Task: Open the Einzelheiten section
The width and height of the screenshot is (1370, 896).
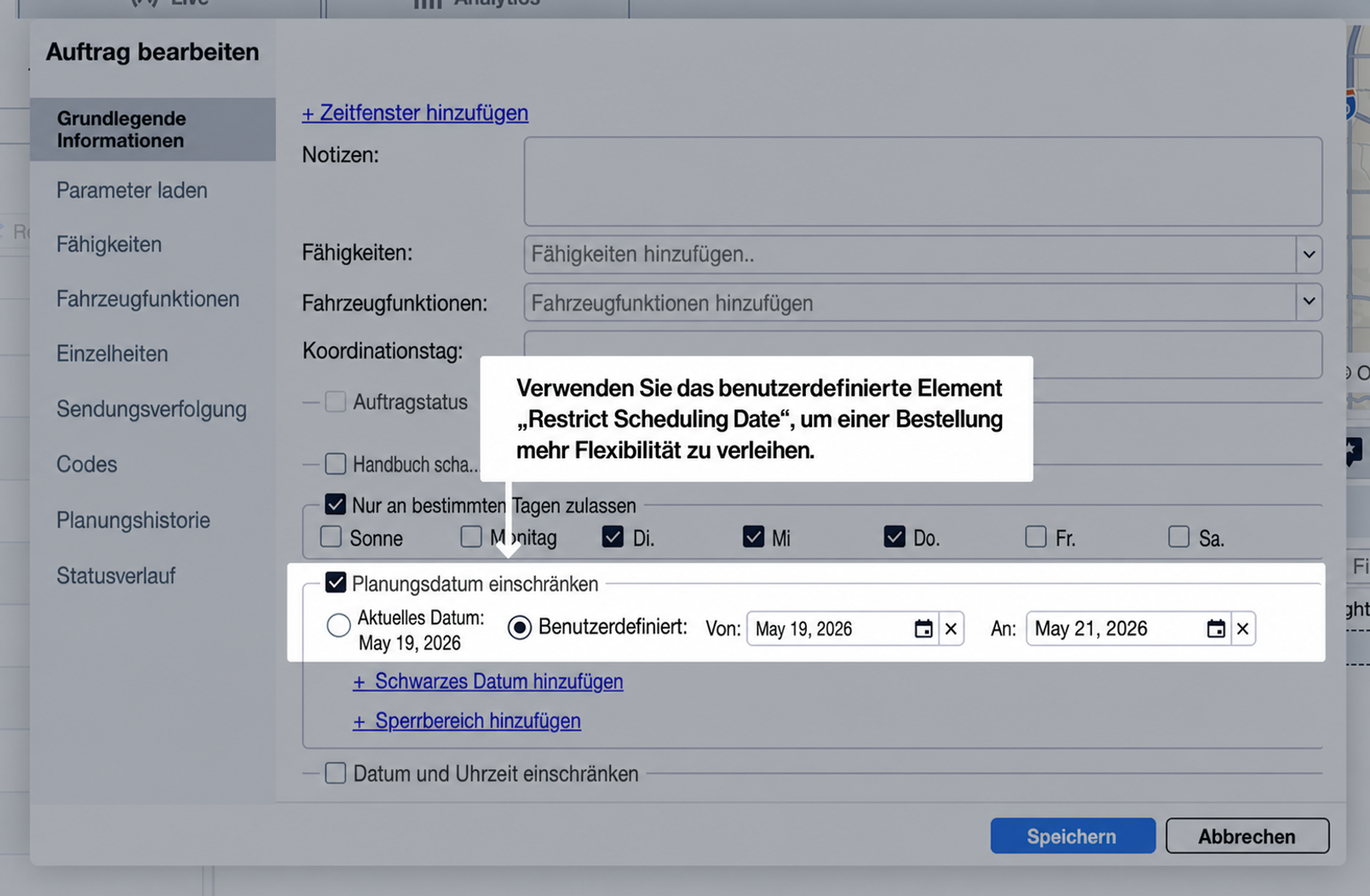Action: click(112, 353)
